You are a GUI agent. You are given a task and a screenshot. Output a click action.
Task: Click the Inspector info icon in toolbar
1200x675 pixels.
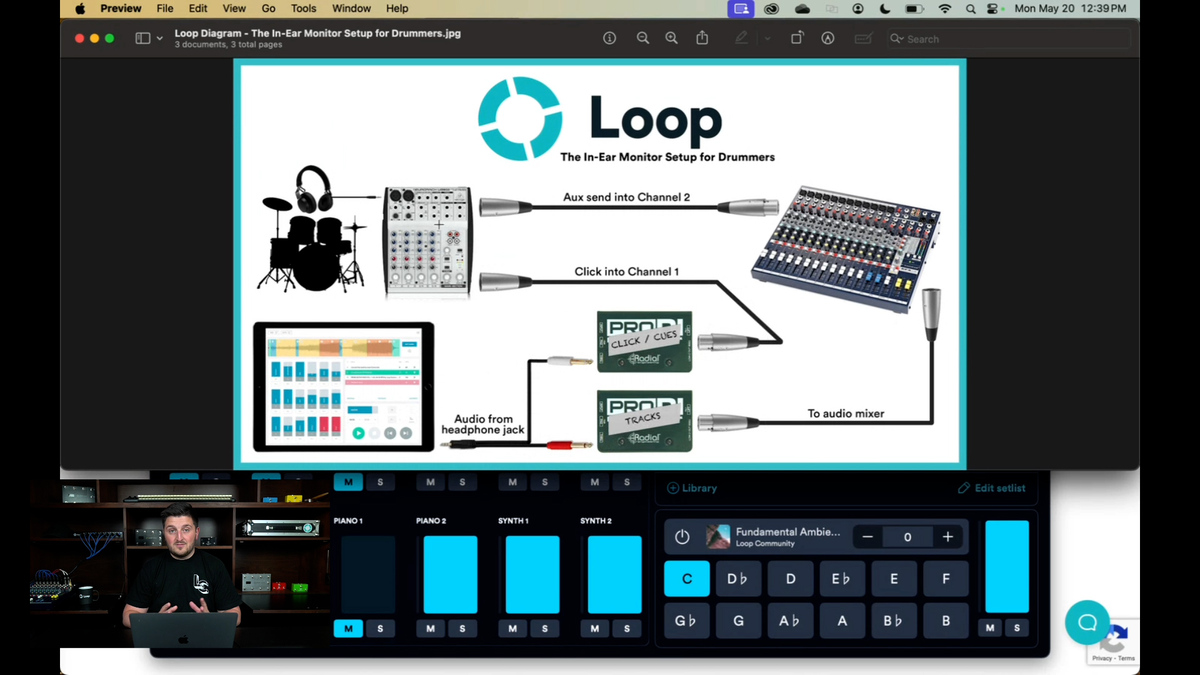pyautogui.click(x=609, y=38)
